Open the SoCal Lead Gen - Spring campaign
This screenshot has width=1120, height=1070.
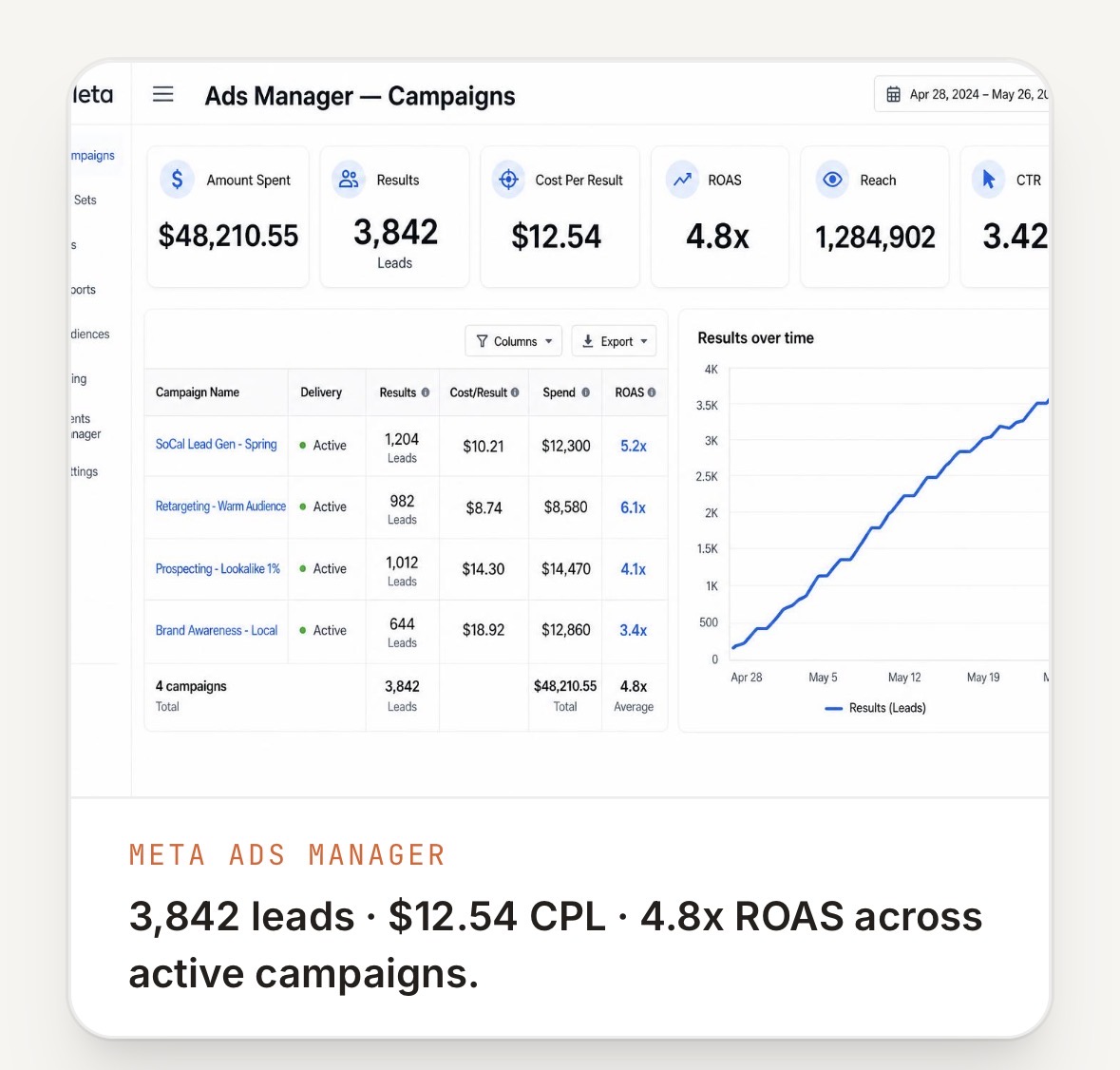(216, 445)
